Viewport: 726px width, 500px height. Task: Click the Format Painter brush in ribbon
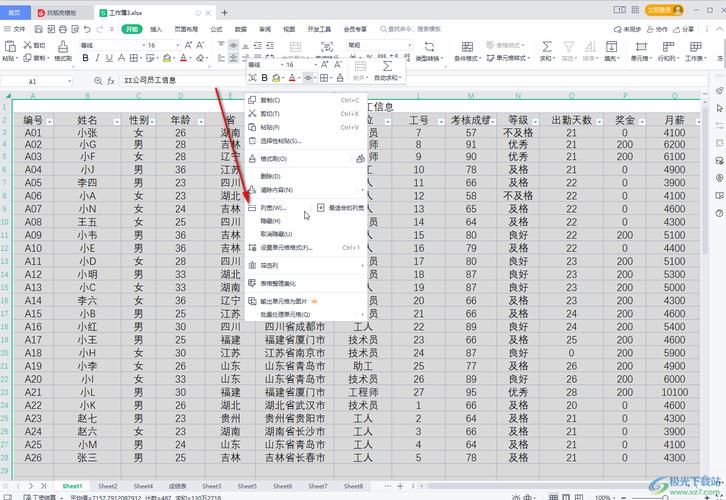(x=63, y=46)
